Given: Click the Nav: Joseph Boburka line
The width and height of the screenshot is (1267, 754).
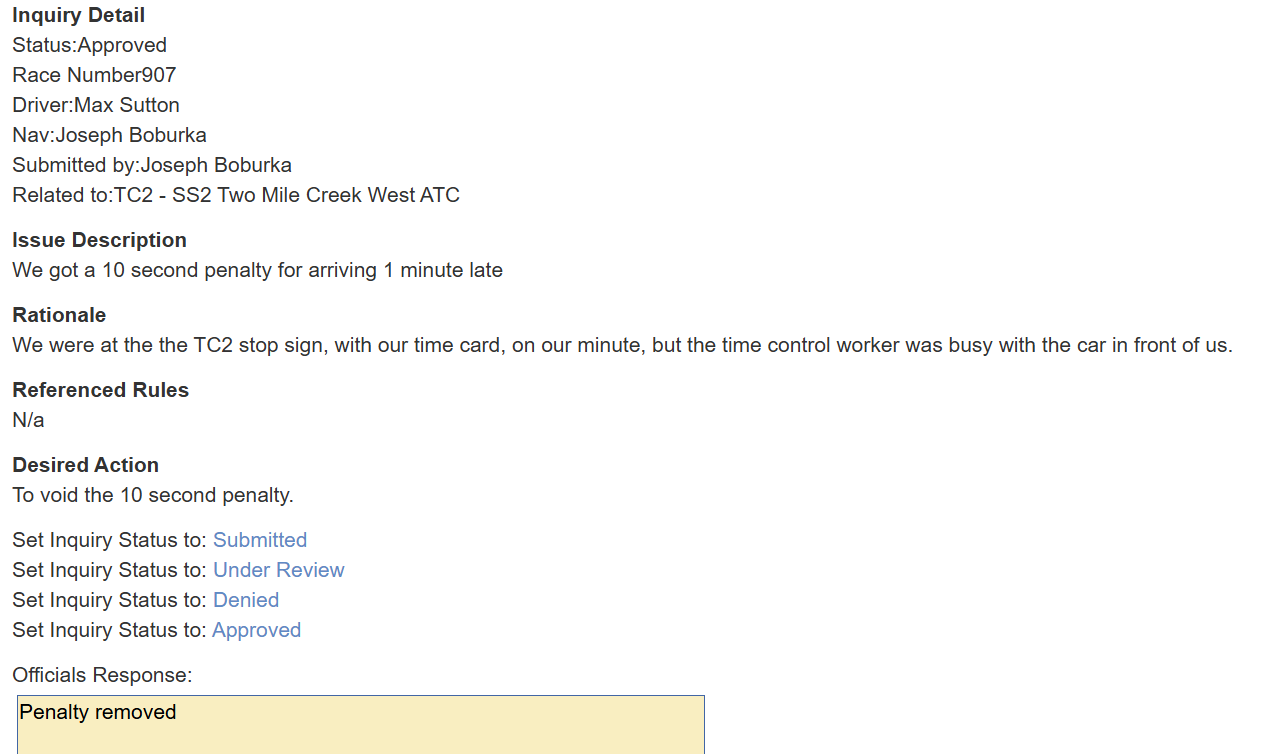Looking at the screenshot, I should [109, 135].
